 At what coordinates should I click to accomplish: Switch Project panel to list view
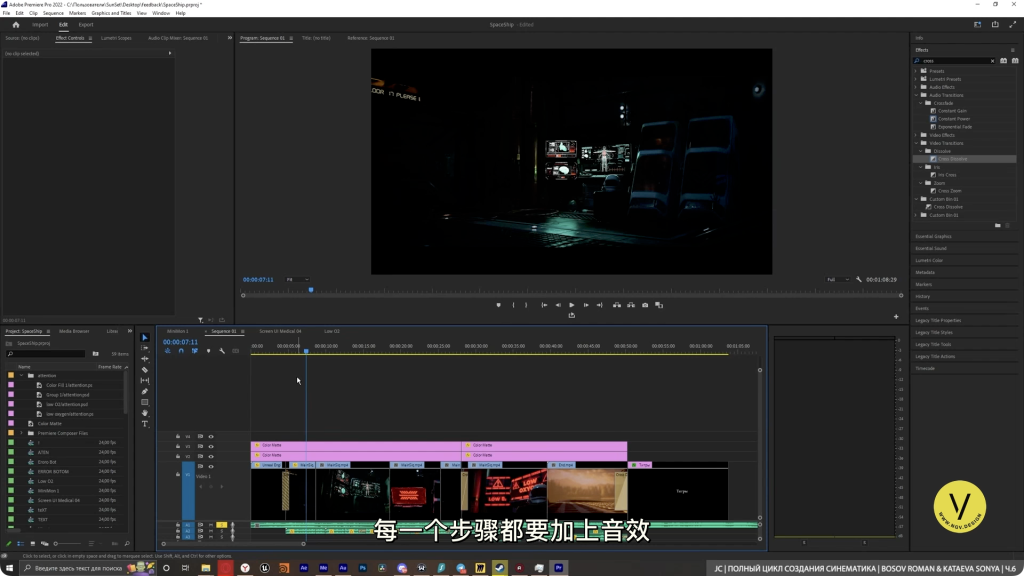click(20, 543)
